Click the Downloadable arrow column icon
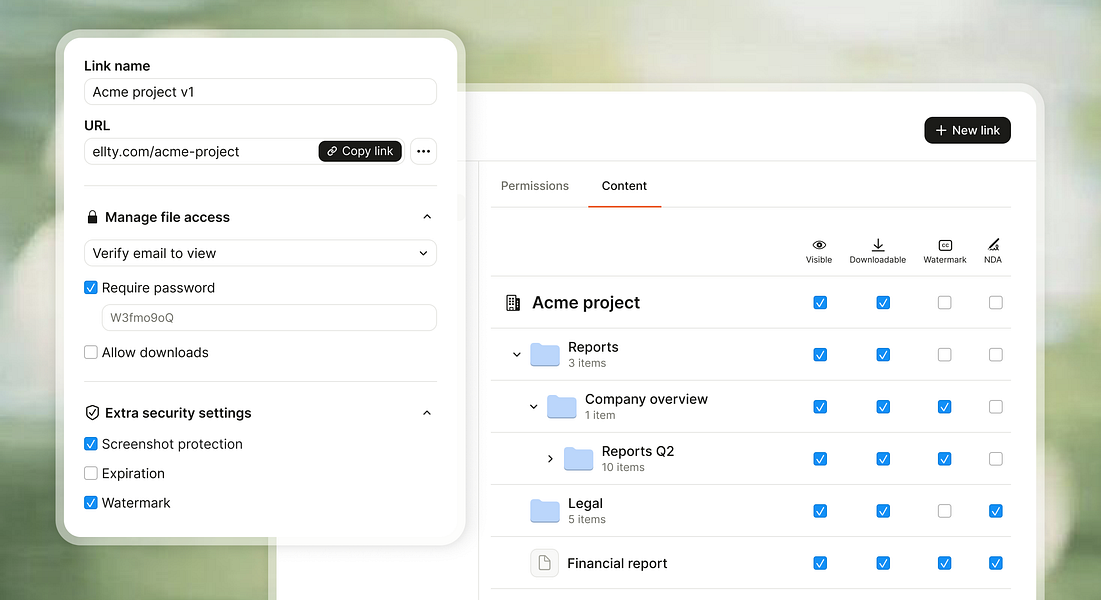Viewport: 1101px width, 600px height. [x=878, y=244]
